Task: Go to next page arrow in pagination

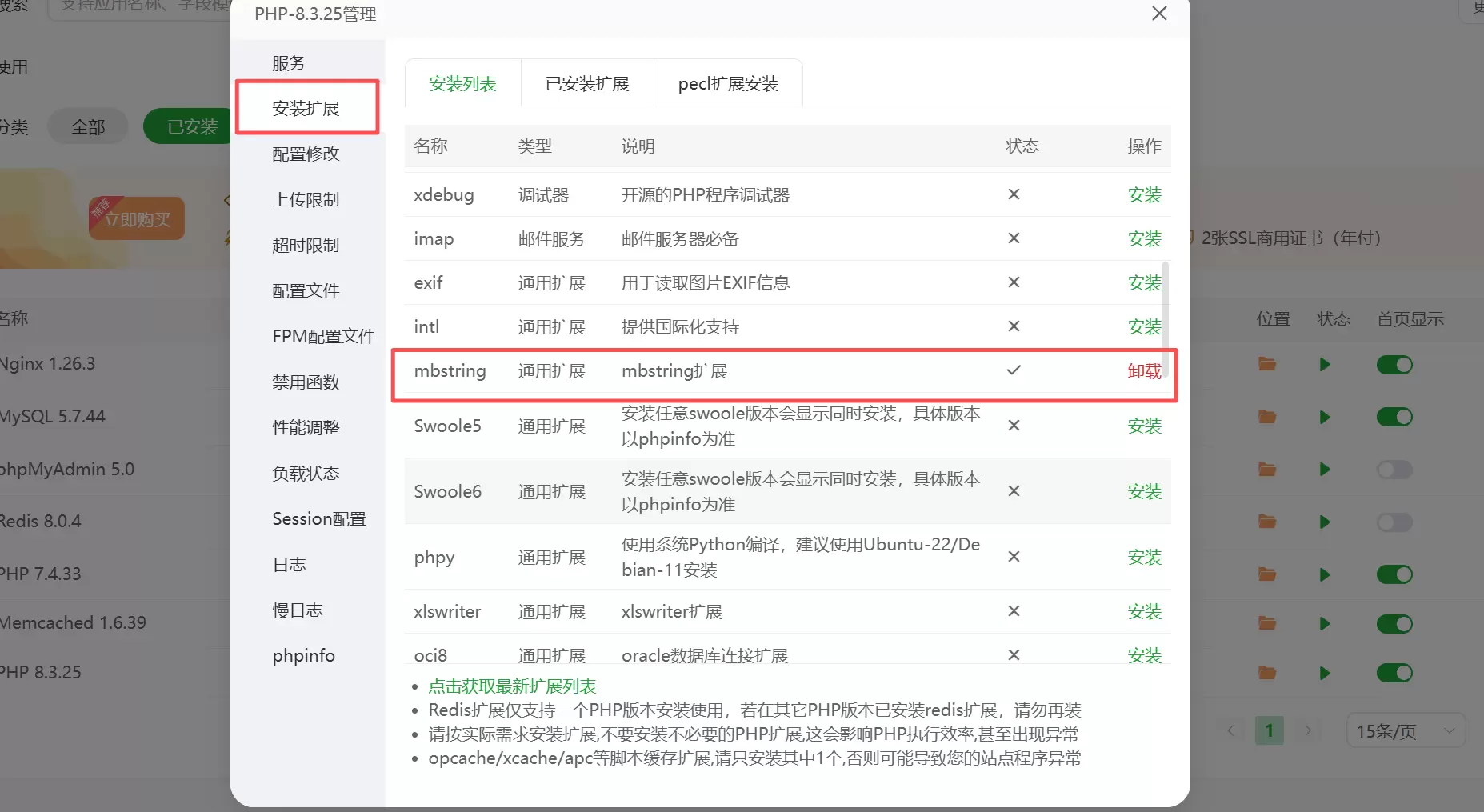Action: coord(1308,730)
